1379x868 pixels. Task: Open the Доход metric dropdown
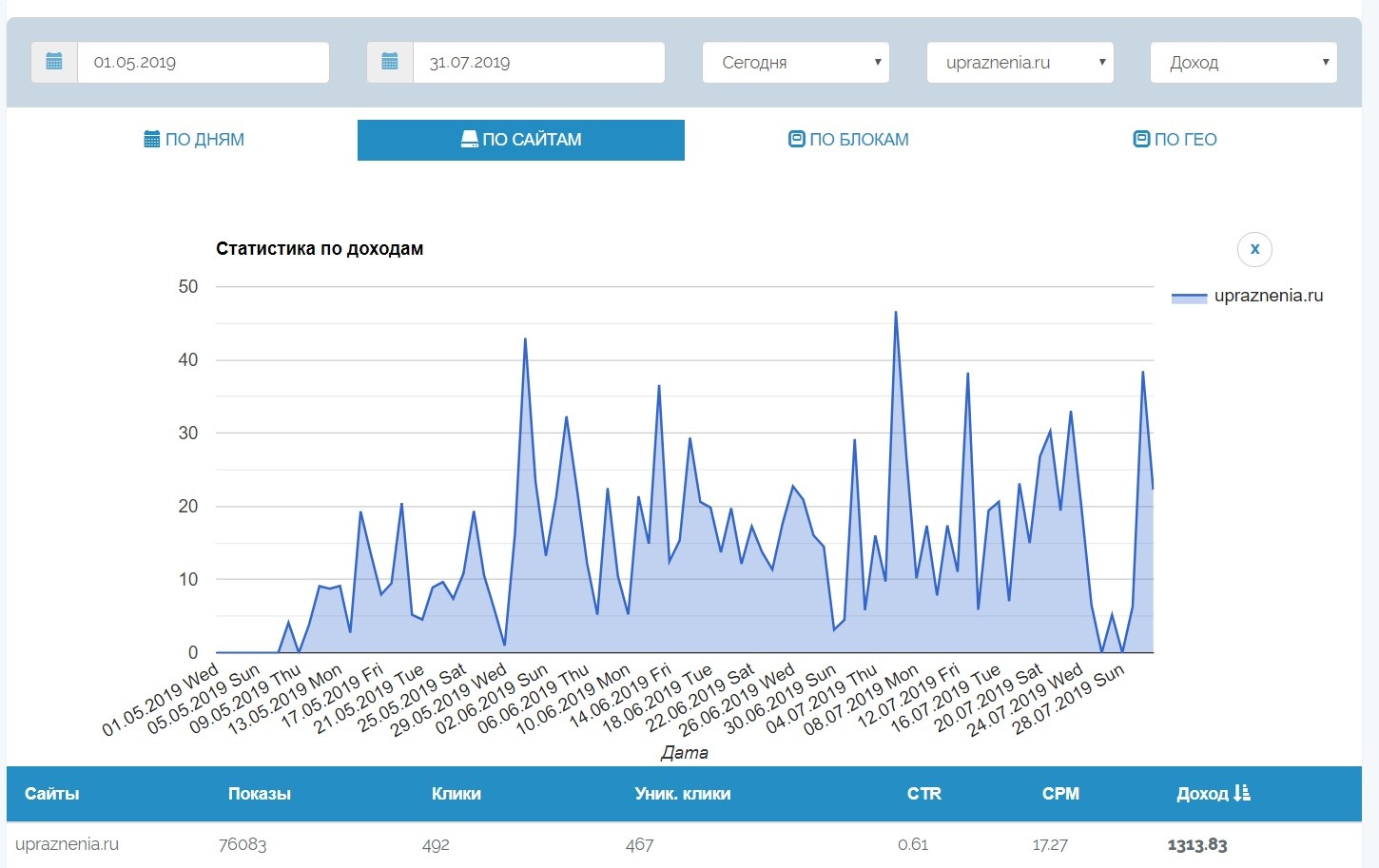1243,63
